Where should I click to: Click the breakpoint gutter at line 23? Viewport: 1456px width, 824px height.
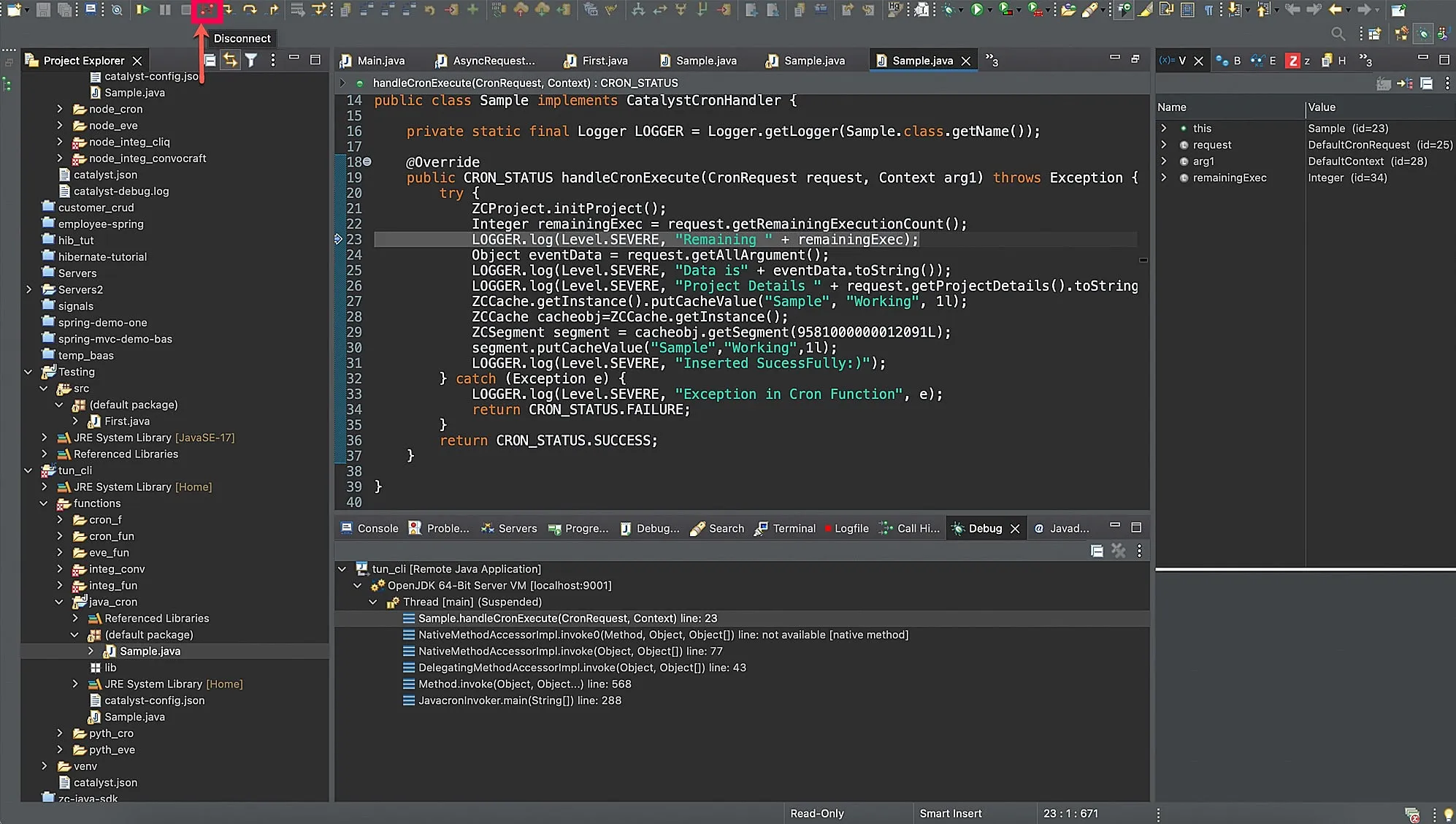(338, 239)
